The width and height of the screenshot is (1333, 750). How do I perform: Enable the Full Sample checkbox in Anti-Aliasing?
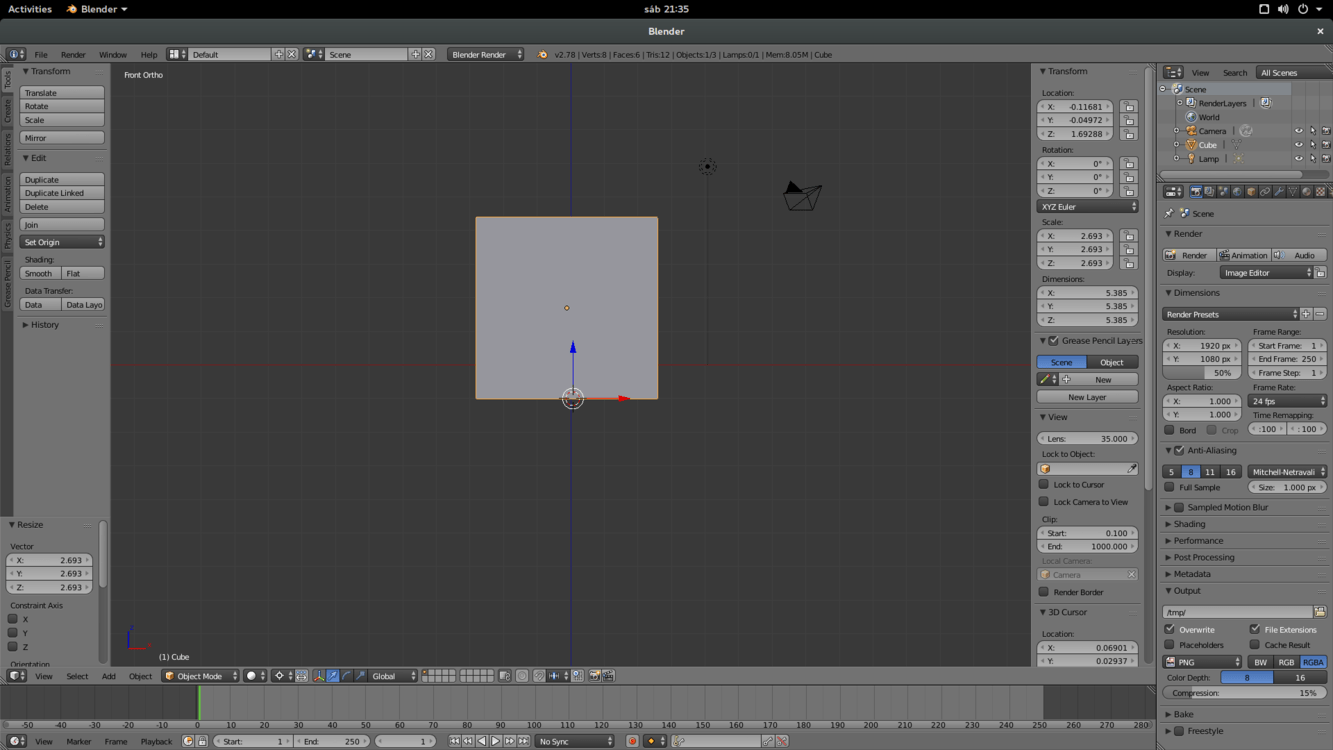[1169, 487]
